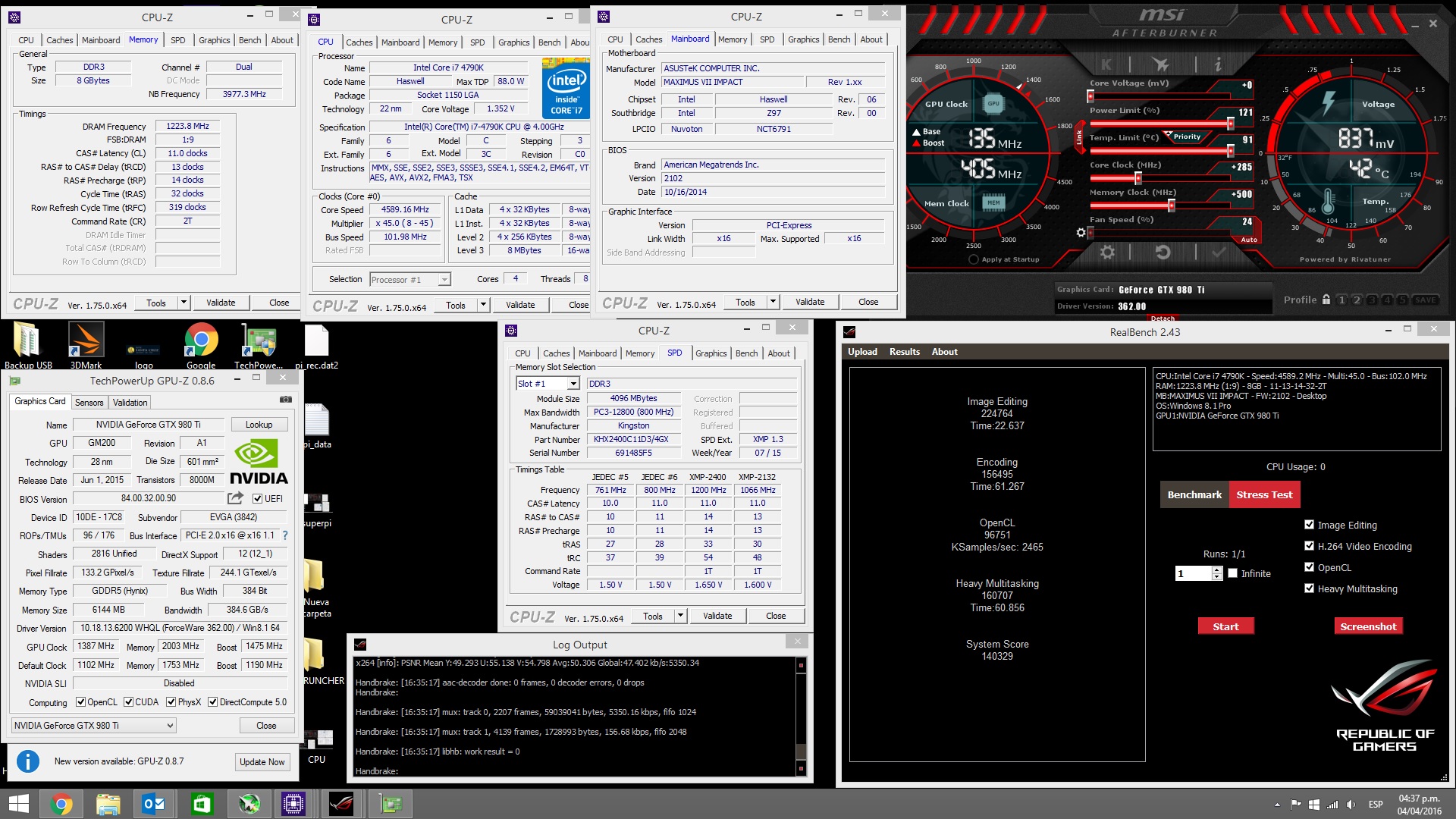
Task: Select the pi_rec.dat2 desktop file
Action: tap(316, 346)
